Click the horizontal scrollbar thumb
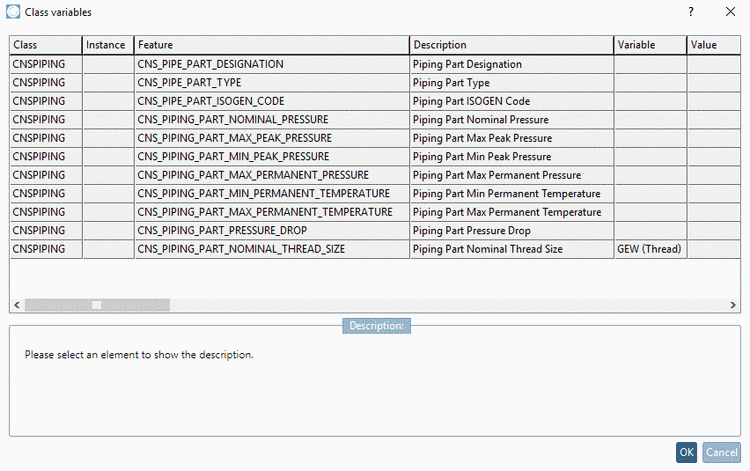This screenshot has width=750, height=471. 97,305
